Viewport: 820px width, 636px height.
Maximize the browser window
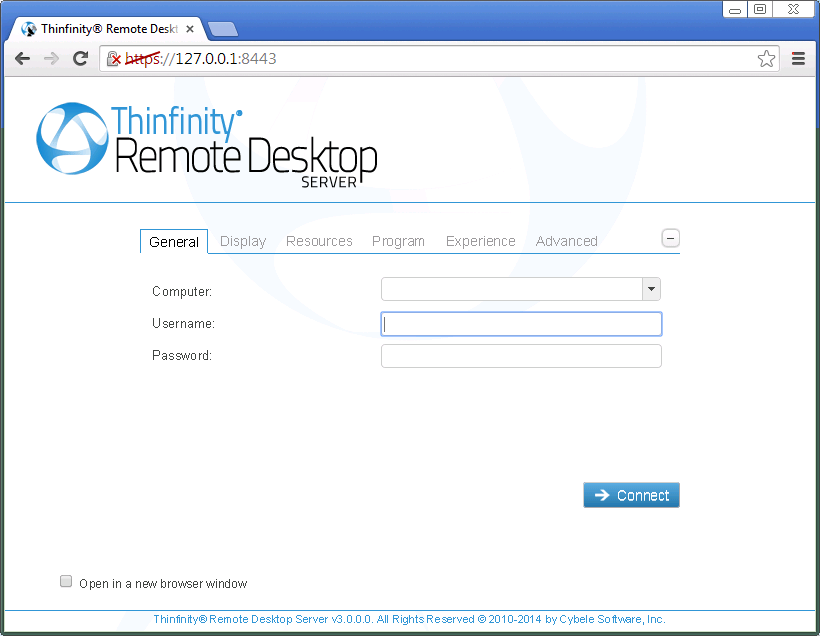click(760, 9)
